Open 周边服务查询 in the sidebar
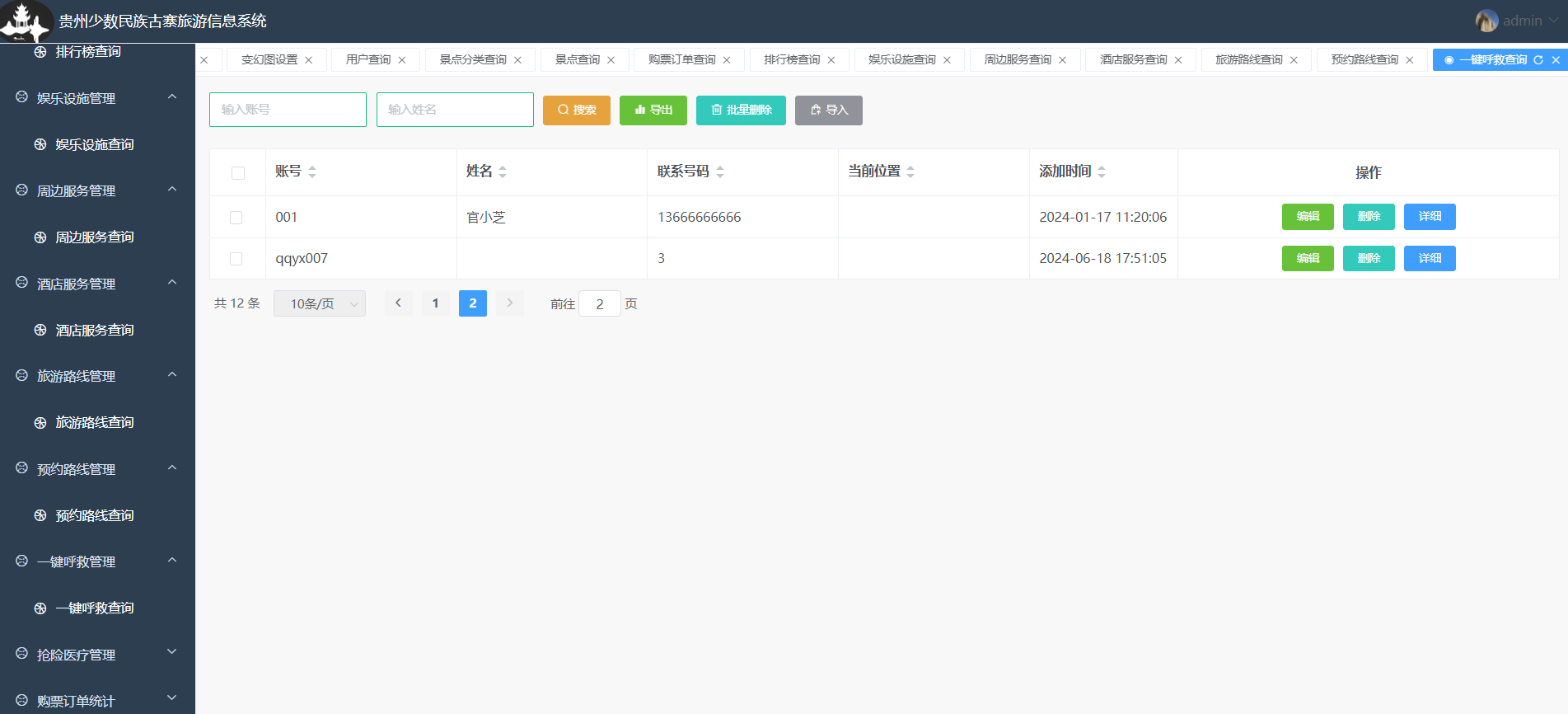Screen dimensions: 1568x714 (95, 237)
